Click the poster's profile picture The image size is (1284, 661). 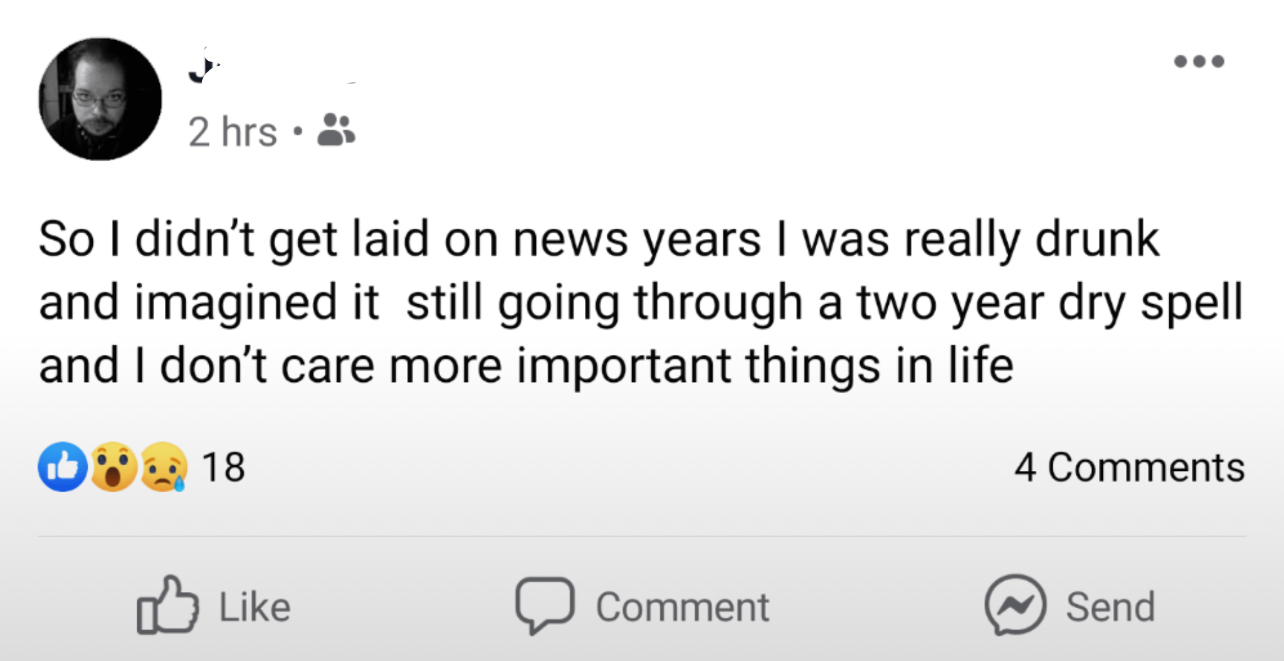coord(100,99)
